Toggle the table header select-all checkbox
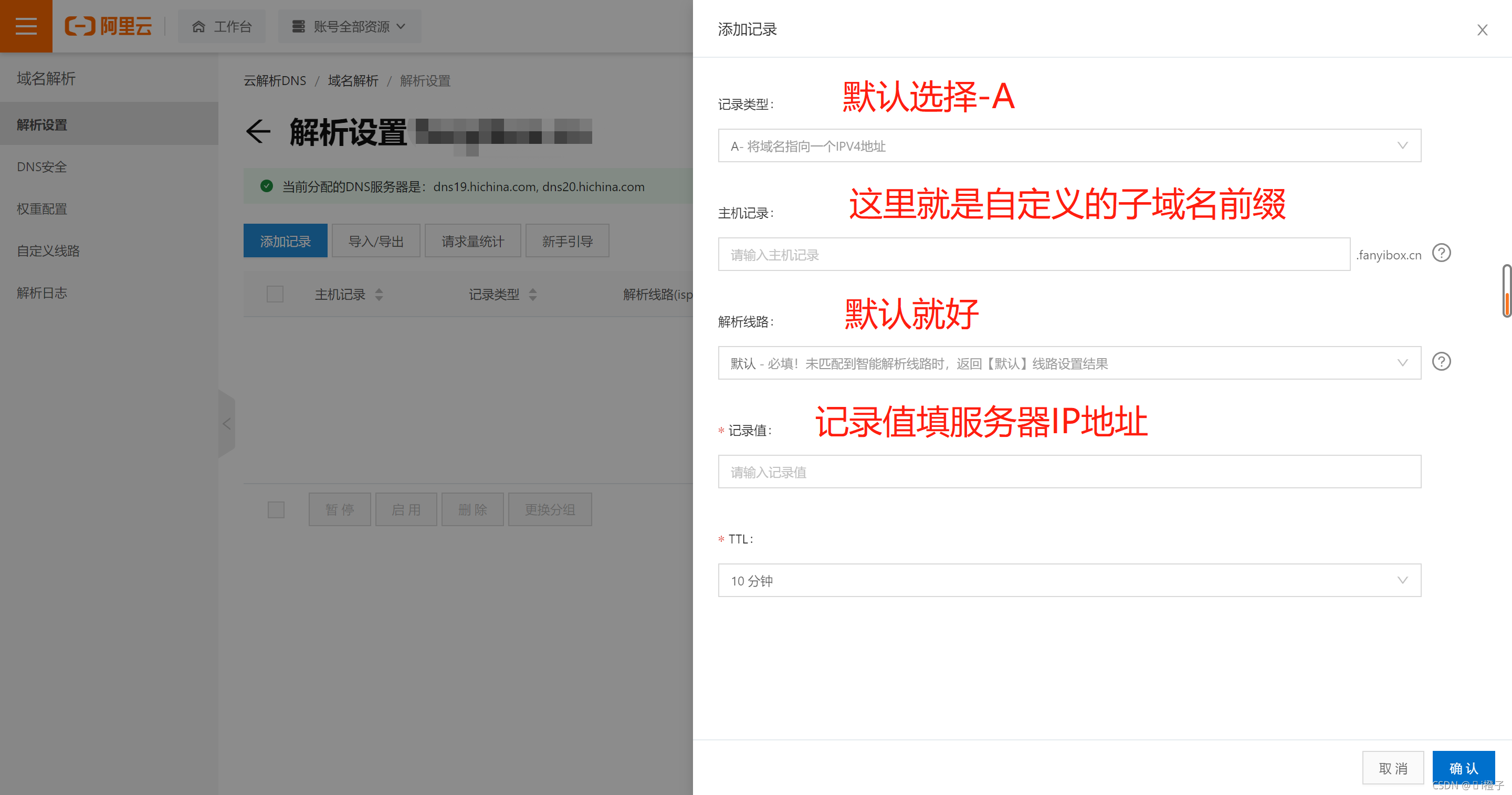Screen dimensions: 1512x795 tap(275, 294)
